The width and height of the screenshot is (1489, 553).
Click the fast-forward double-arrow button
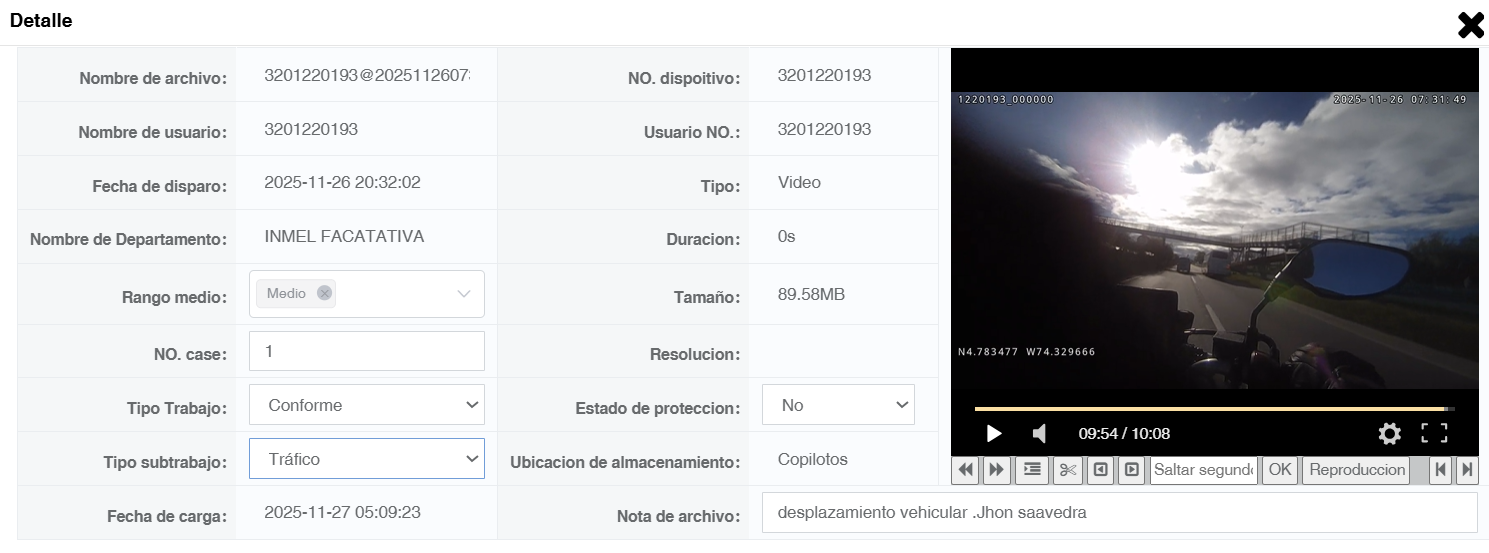pos(996,470)
